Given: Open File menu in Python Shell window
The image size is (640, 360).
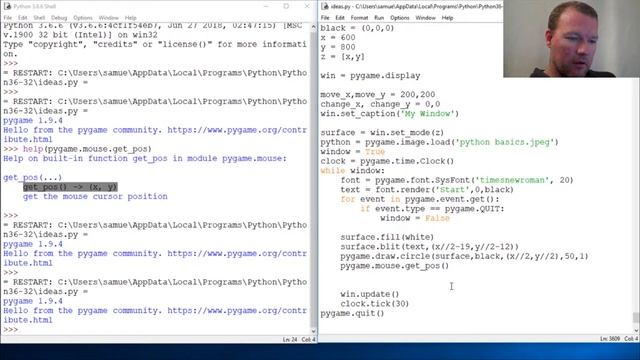Looking at the screenshot, I should (8, 18).
